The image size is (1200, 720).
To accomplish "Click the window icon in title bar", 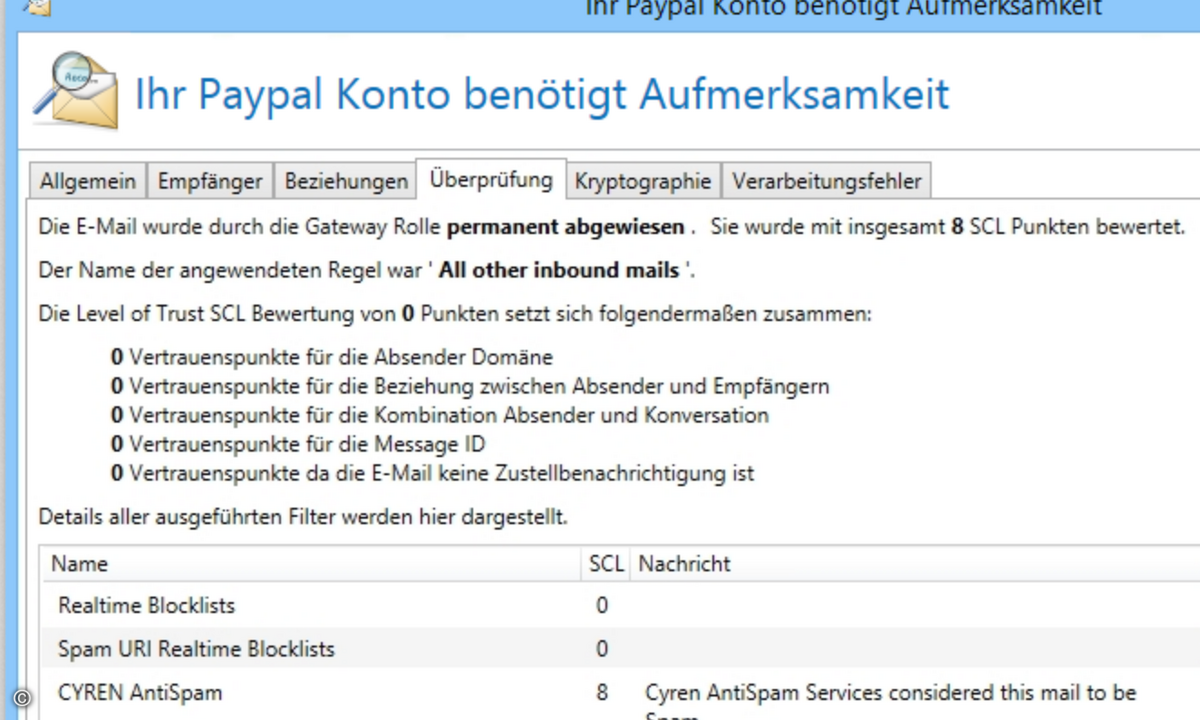I will (36, 8).
